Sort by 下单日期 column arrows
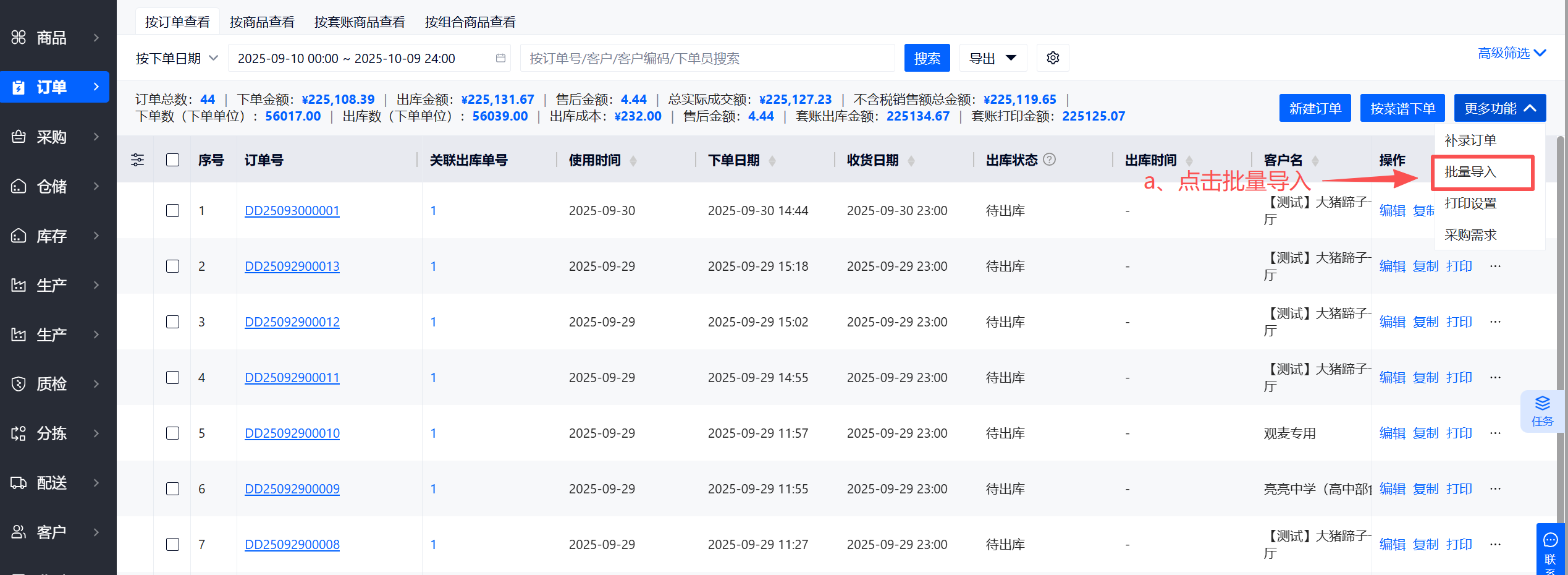This screenshot has height=575, width=1568. coord(772,161)
